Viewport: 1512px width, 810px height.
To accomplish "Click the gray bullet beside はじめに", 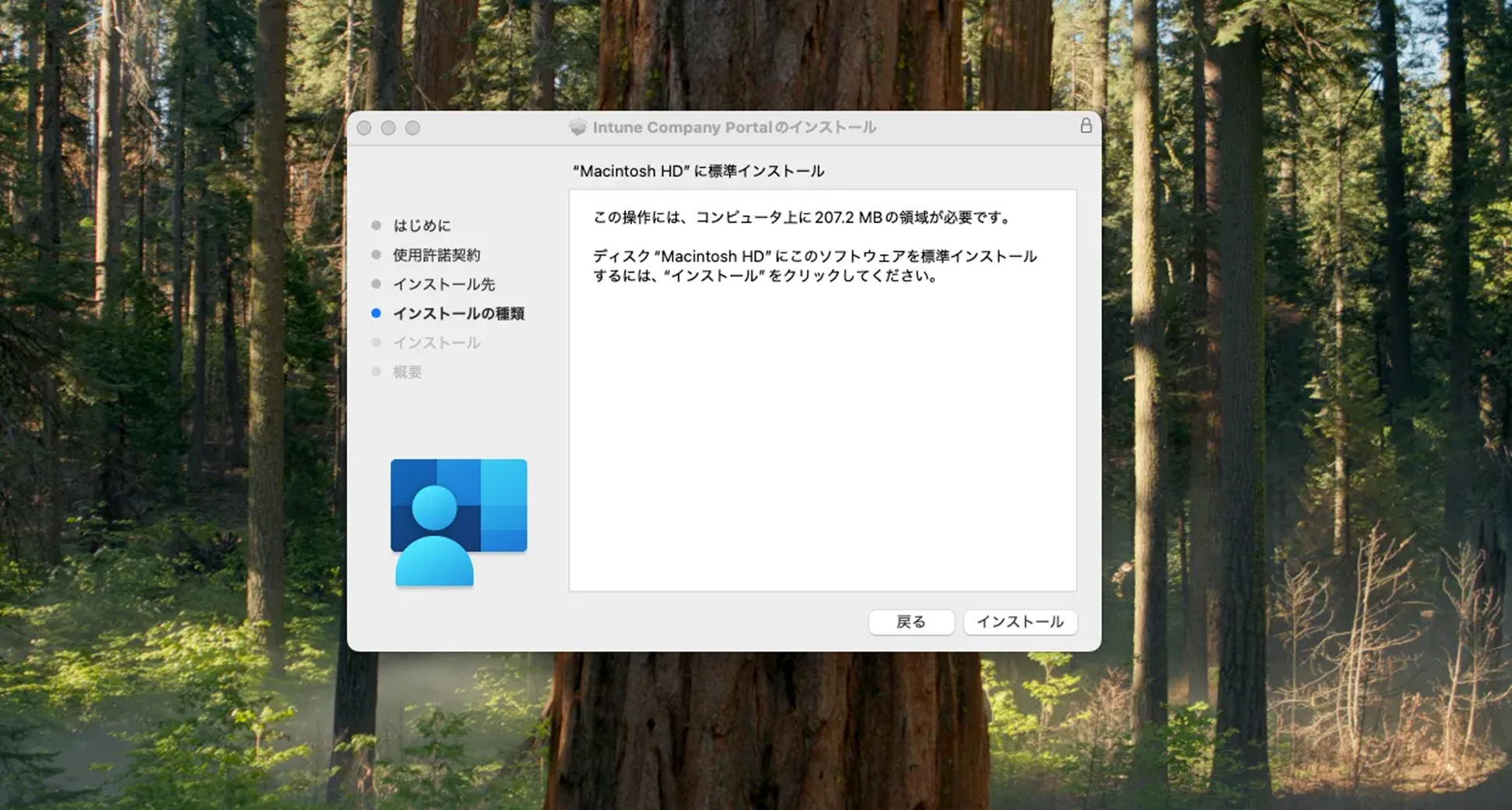I will point(376,225).
